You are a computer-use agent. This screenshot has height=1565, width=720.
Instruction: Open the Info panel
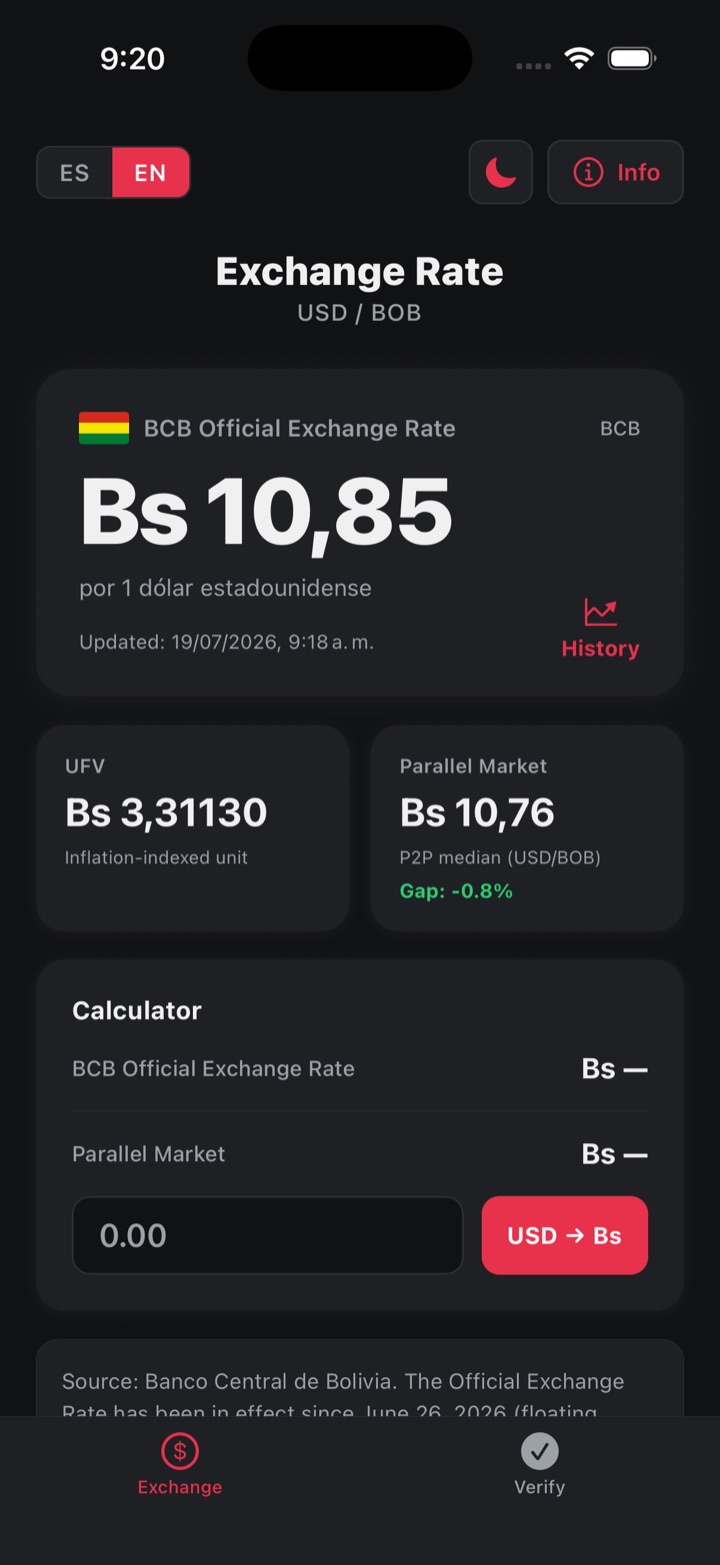(616, 172)
